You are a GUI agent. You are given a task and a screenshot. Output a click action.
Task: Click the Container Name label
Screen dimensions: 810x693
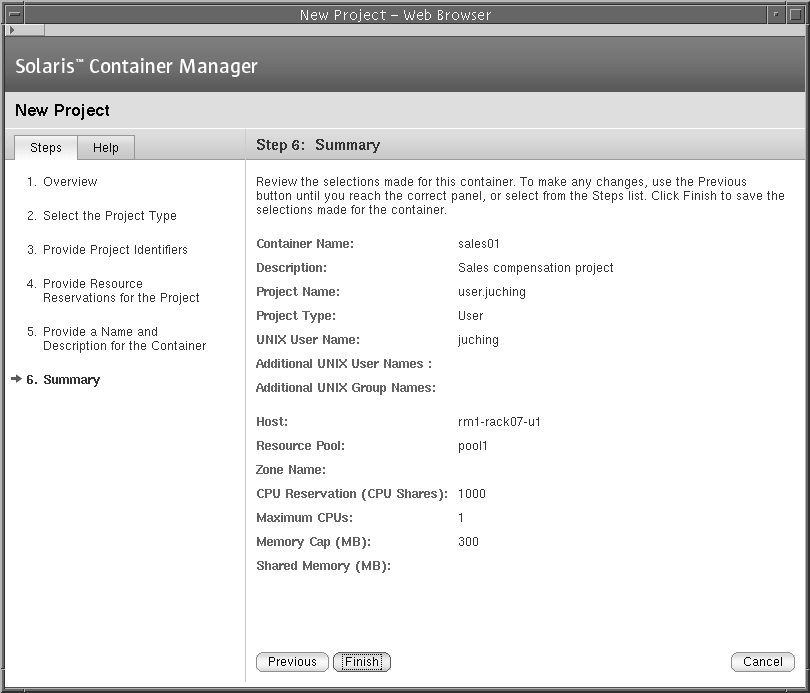pyautogui.click(x=305, y=244)
